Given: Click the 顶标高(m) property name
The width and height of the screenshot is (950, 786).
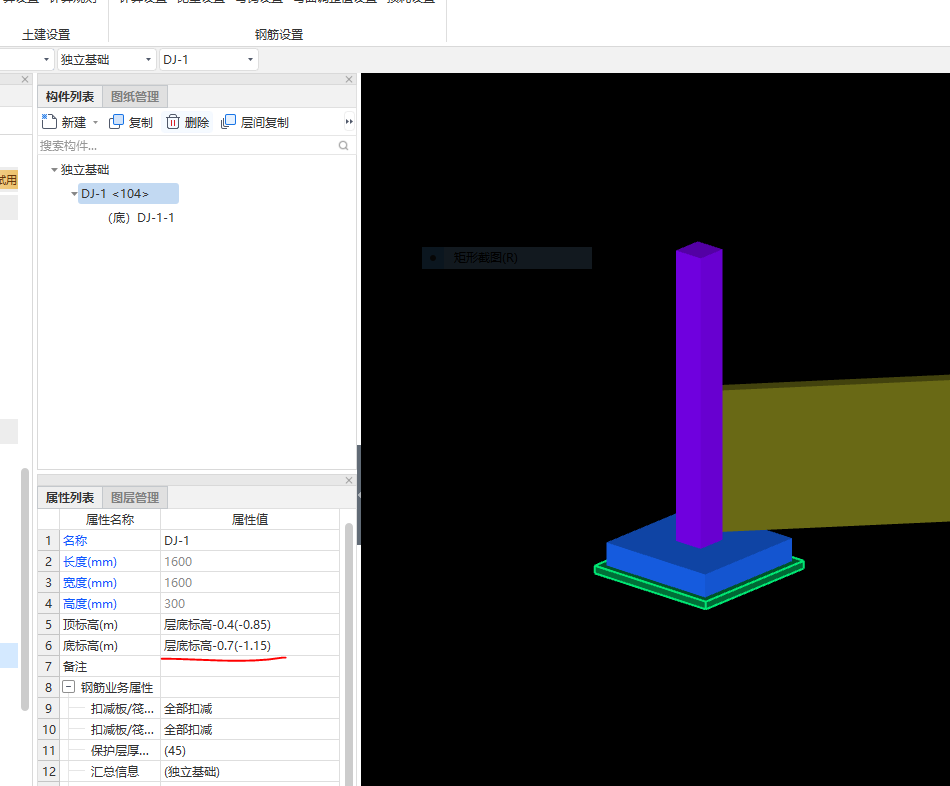Looking at the screenshot, I should click(x=90, y=625).
